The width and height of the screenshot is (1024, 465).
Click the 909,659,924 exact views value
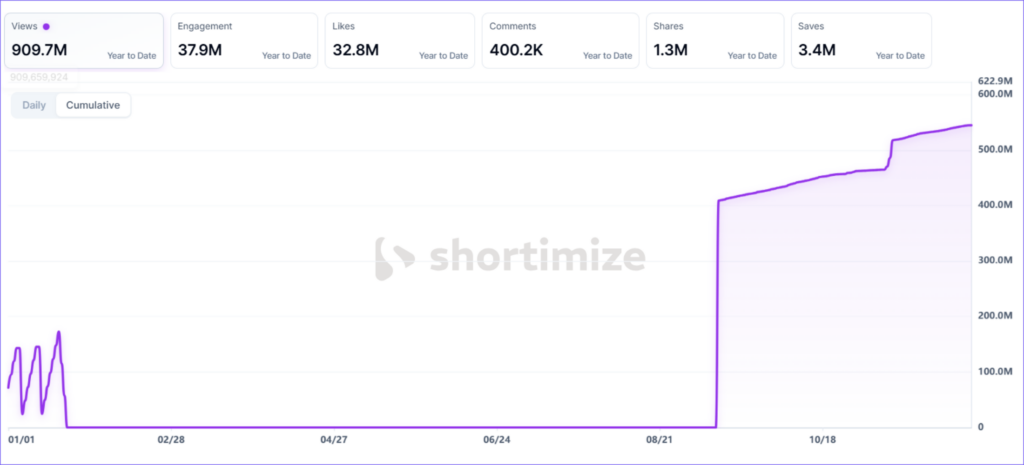39,77
